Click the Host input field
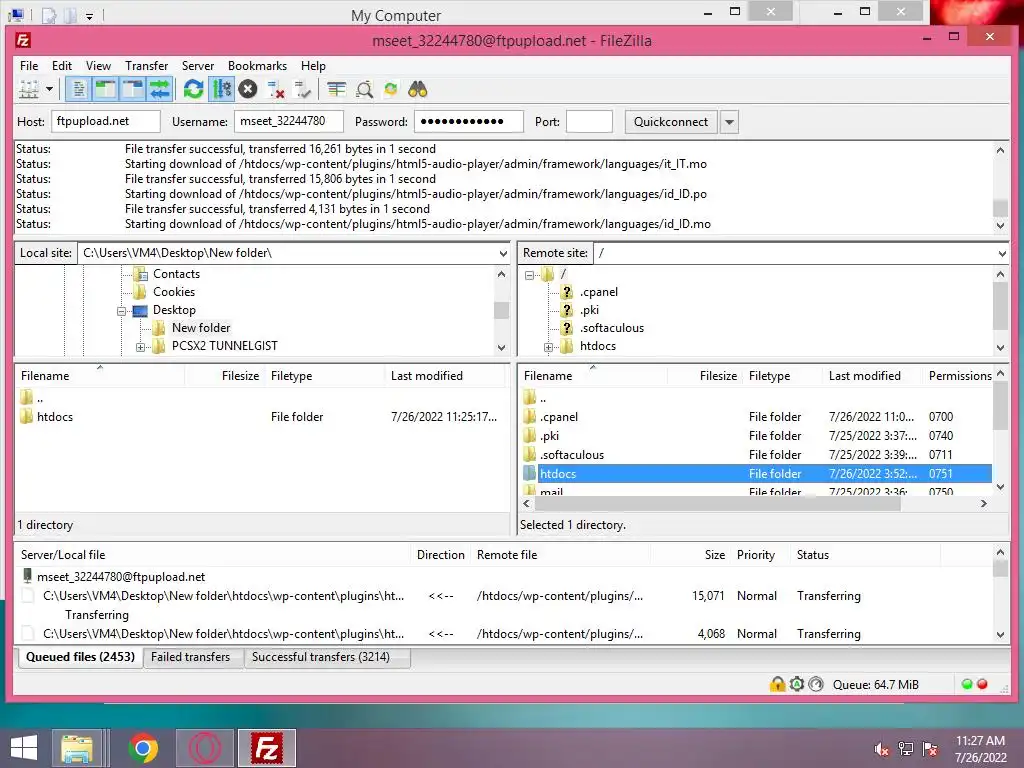 (x=105, y=121)
